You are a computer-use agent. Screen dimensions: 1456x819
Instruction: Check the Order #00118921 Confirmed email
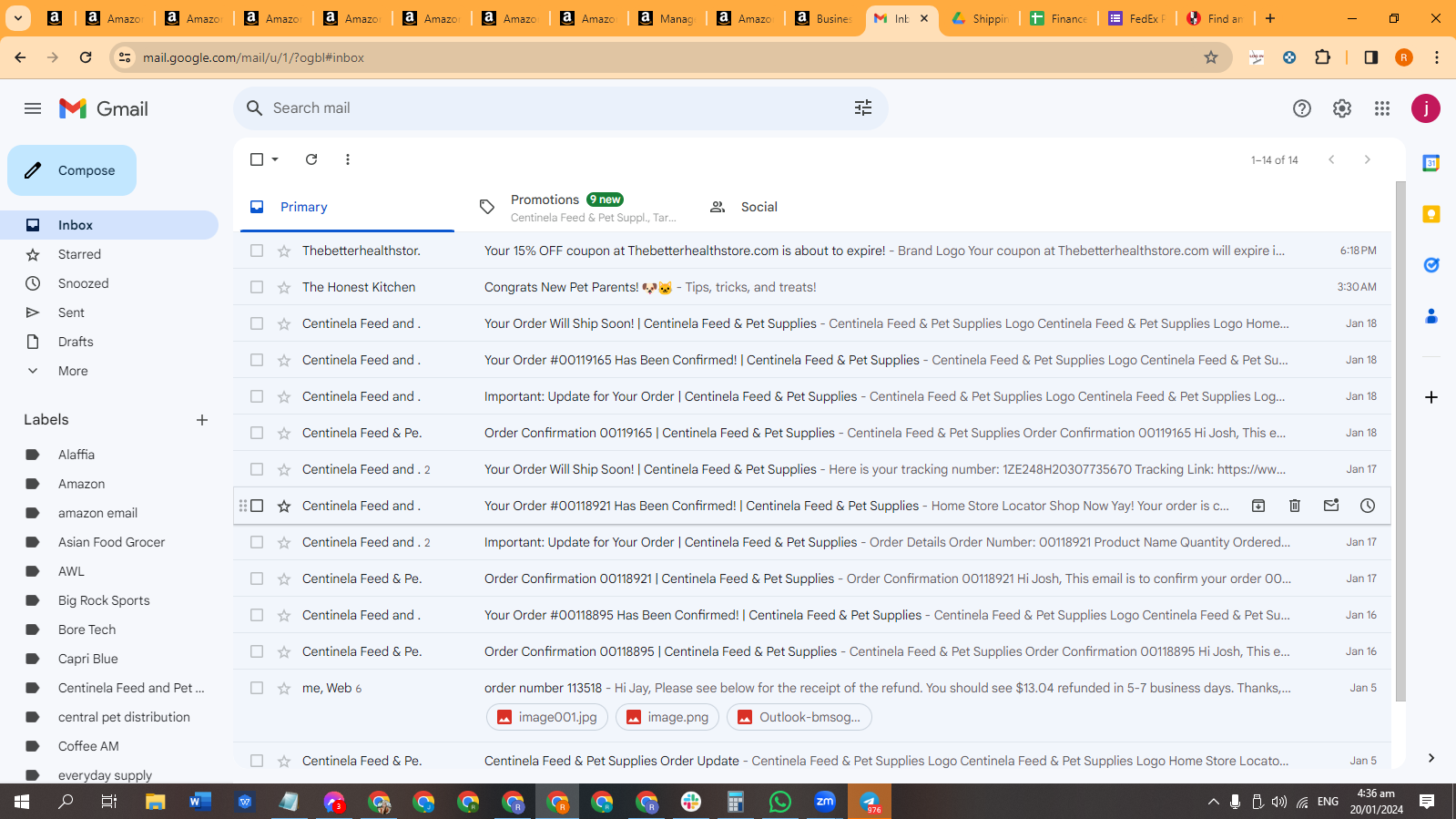tap(257, 506)
